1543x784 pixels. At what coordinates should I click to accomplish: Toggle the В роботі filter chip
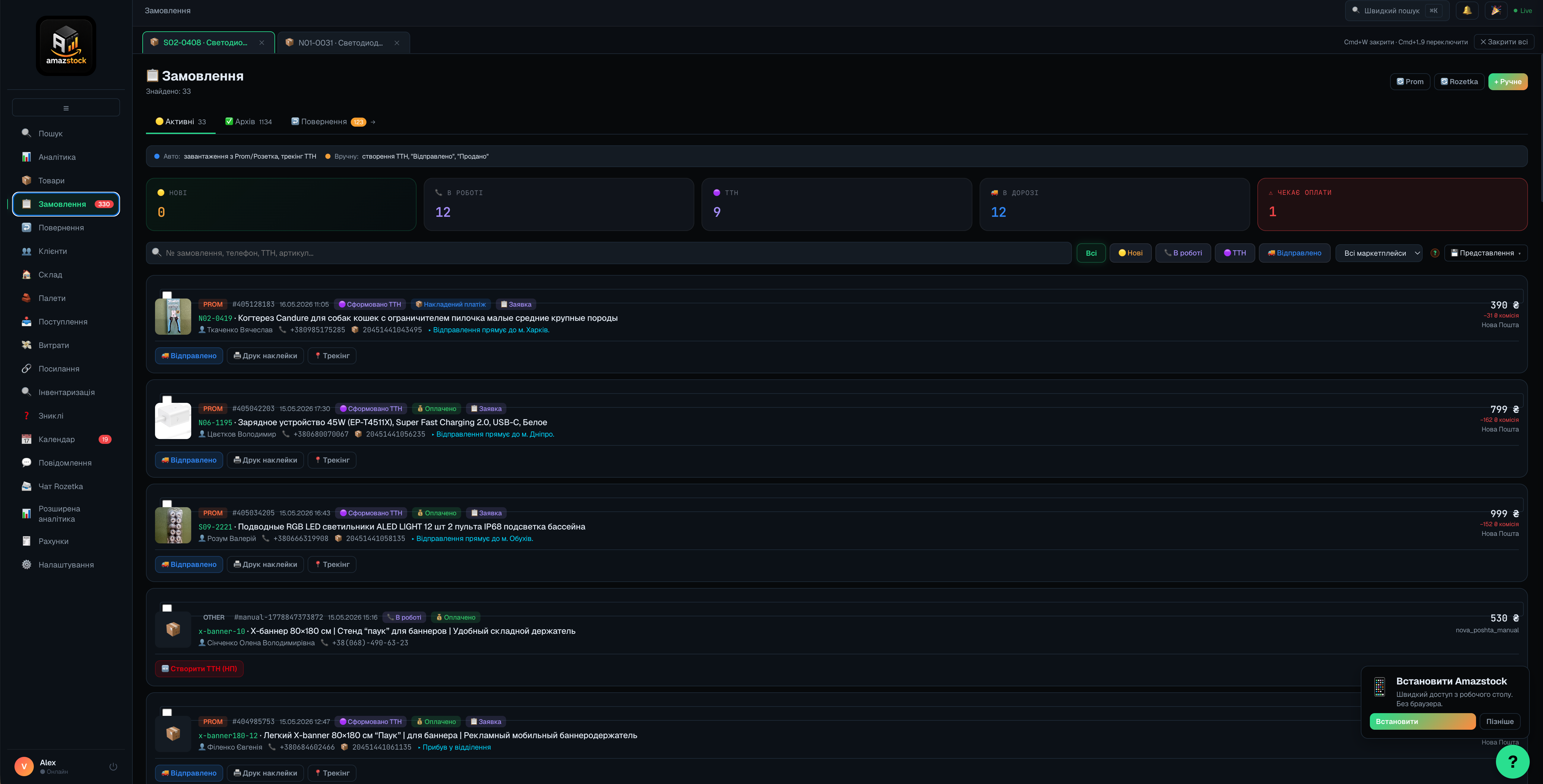[1183, 253]
